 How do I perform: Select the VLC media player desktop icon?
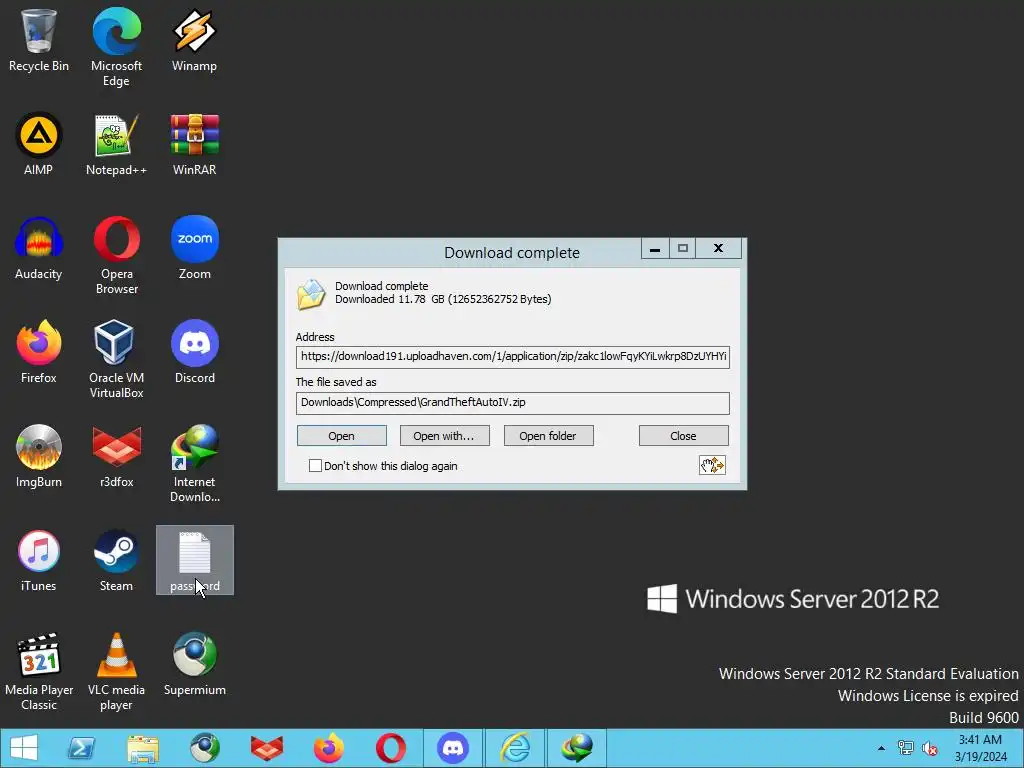coord(116,671)
